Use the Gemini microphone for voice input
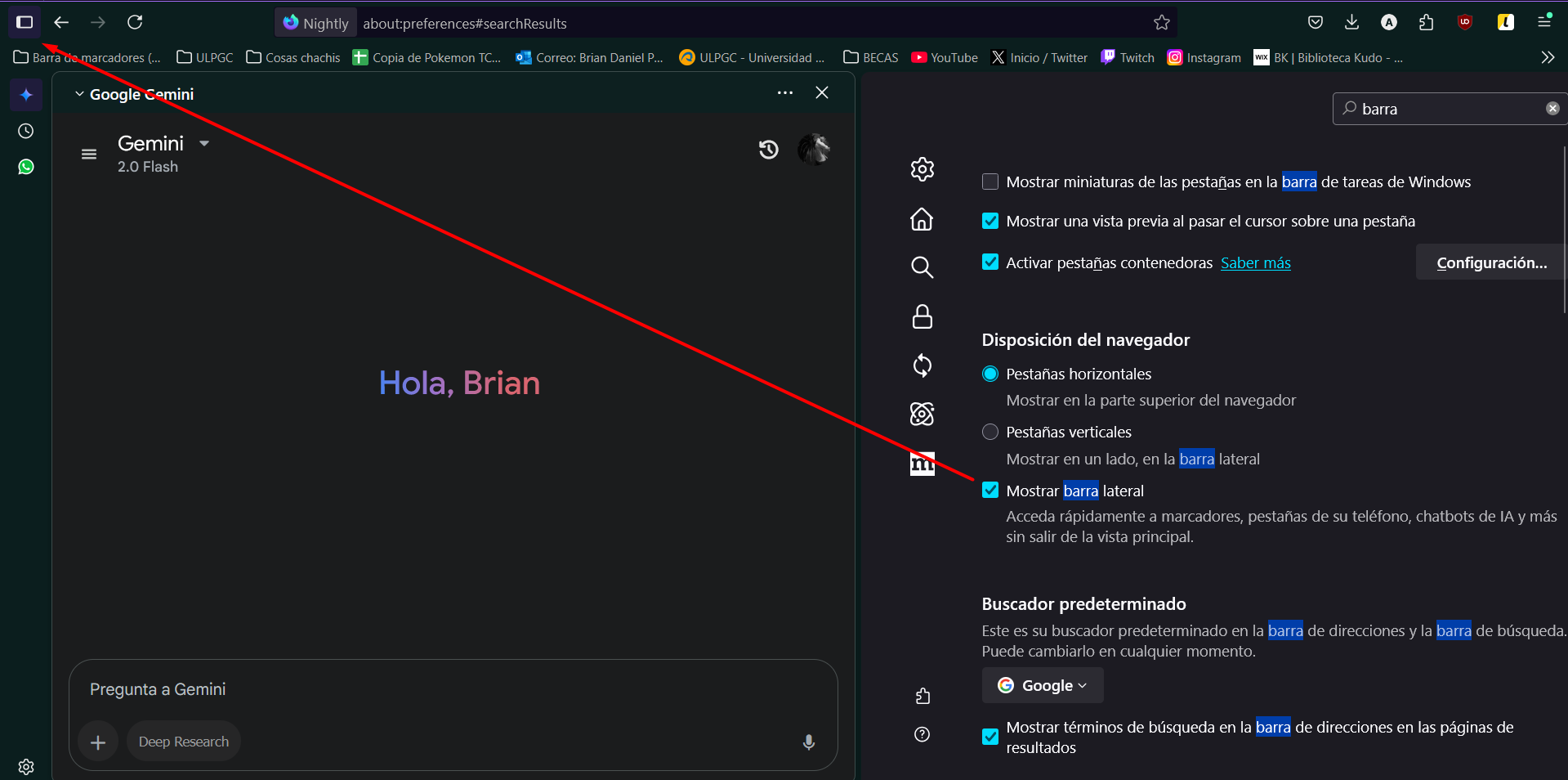 point(808,742)
